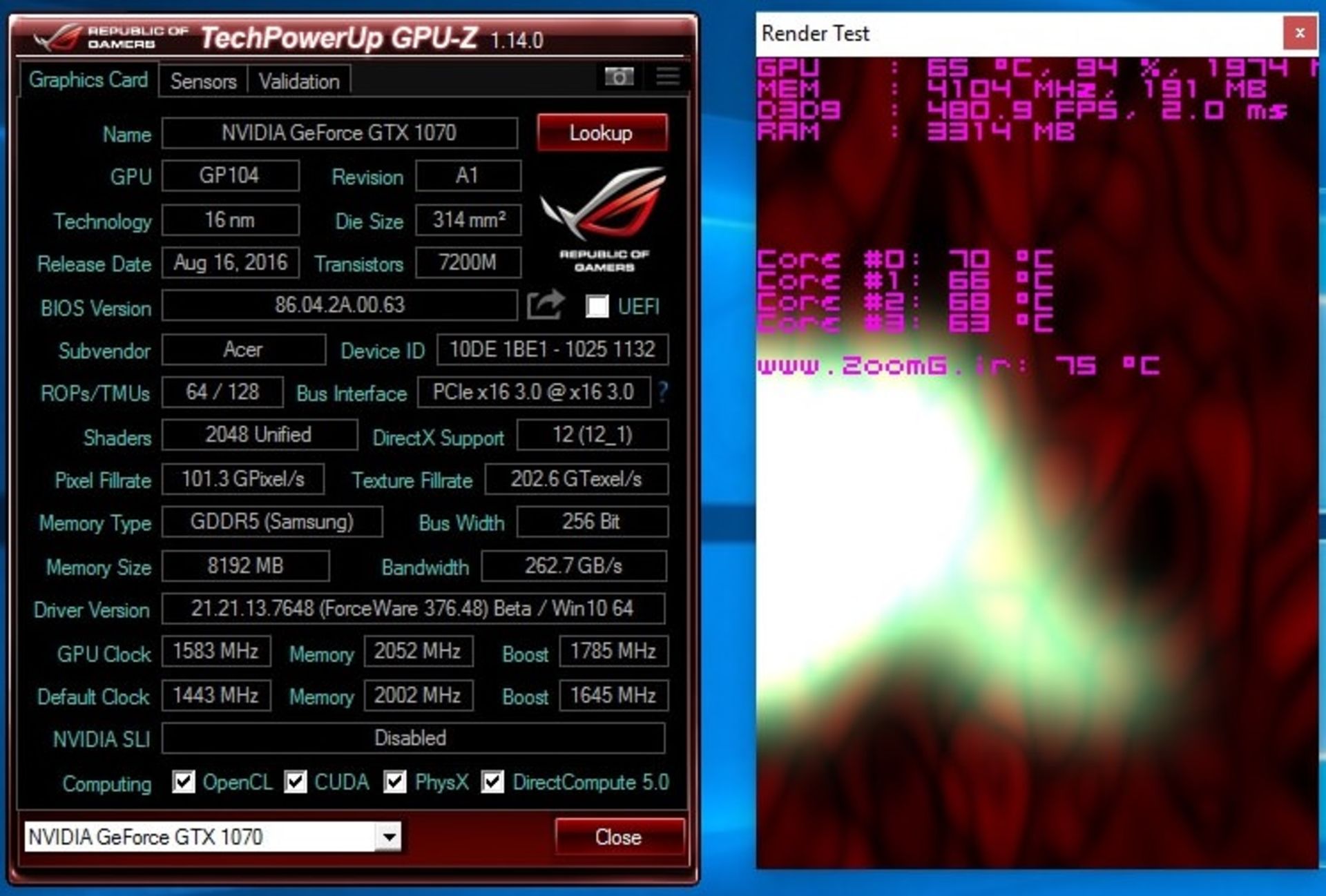
Task: Click the Core #0 70 °C readout
Action: (x=905, y=260)
